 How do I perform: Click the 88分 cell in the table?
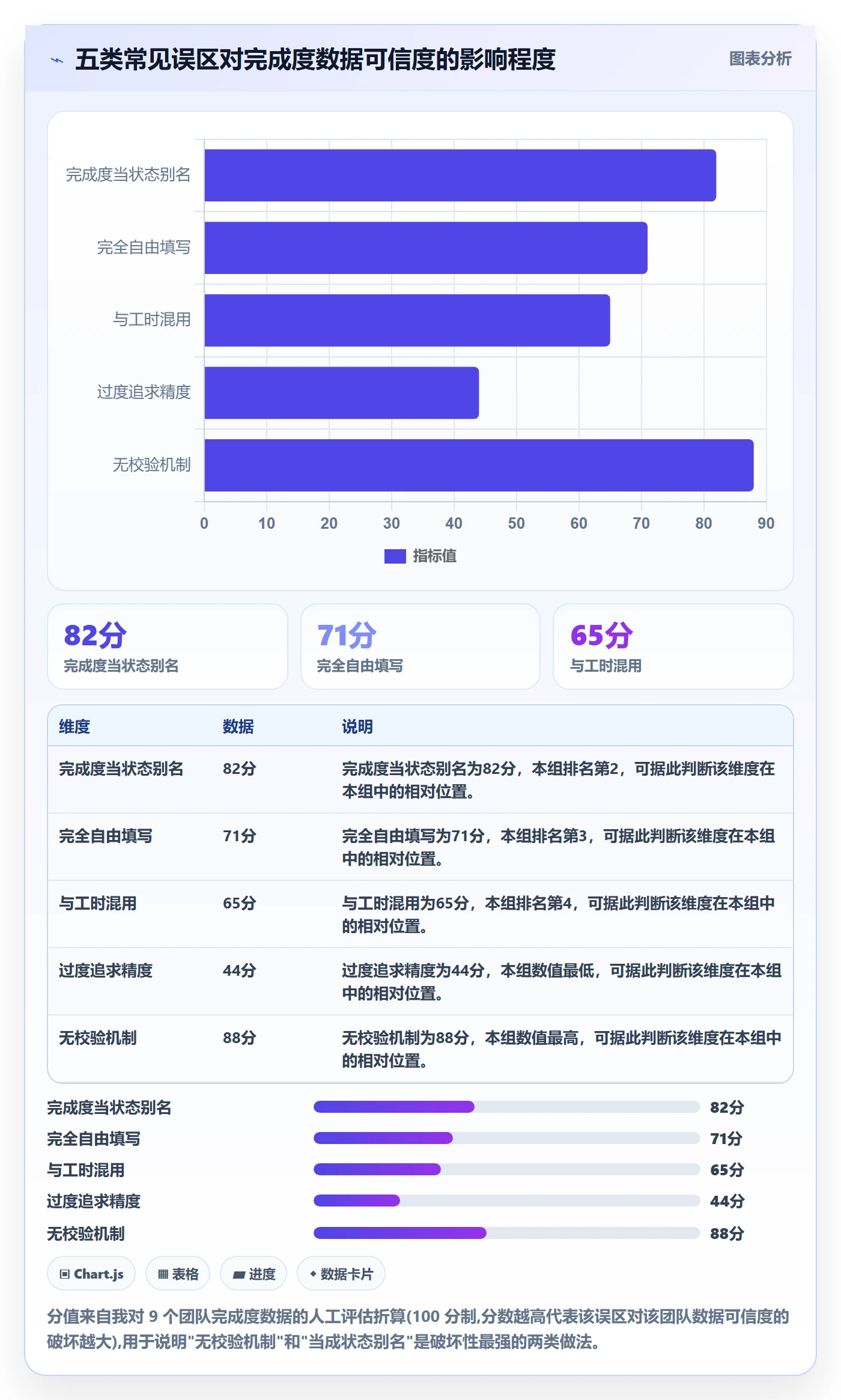[x=240, y=1038]
